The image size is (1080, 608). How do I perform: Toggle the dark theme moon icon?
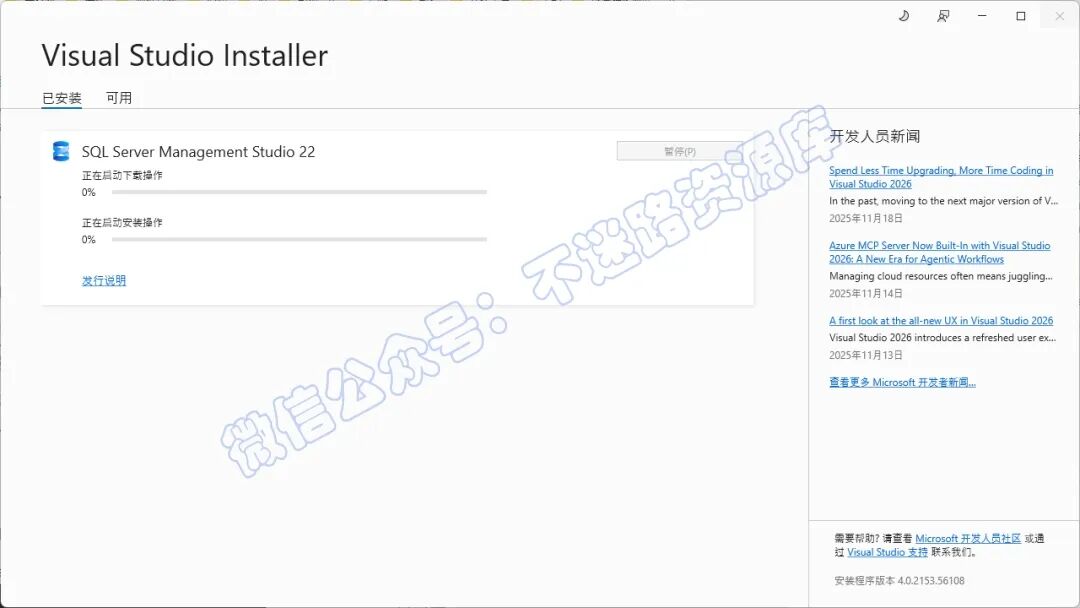pos(904,16)
